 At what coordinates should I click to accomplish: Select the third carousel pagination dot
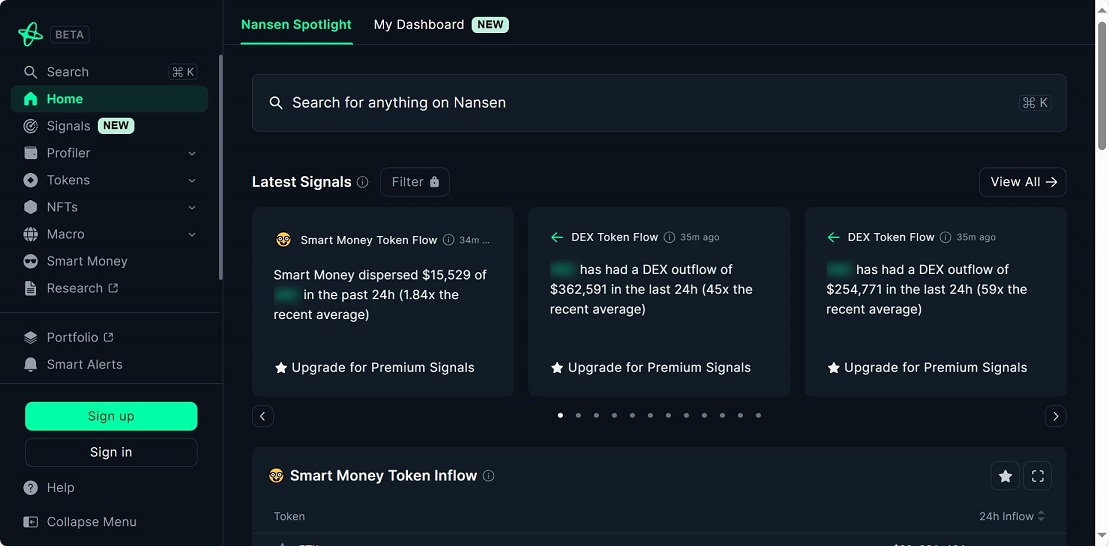click(x=596, y=415)
